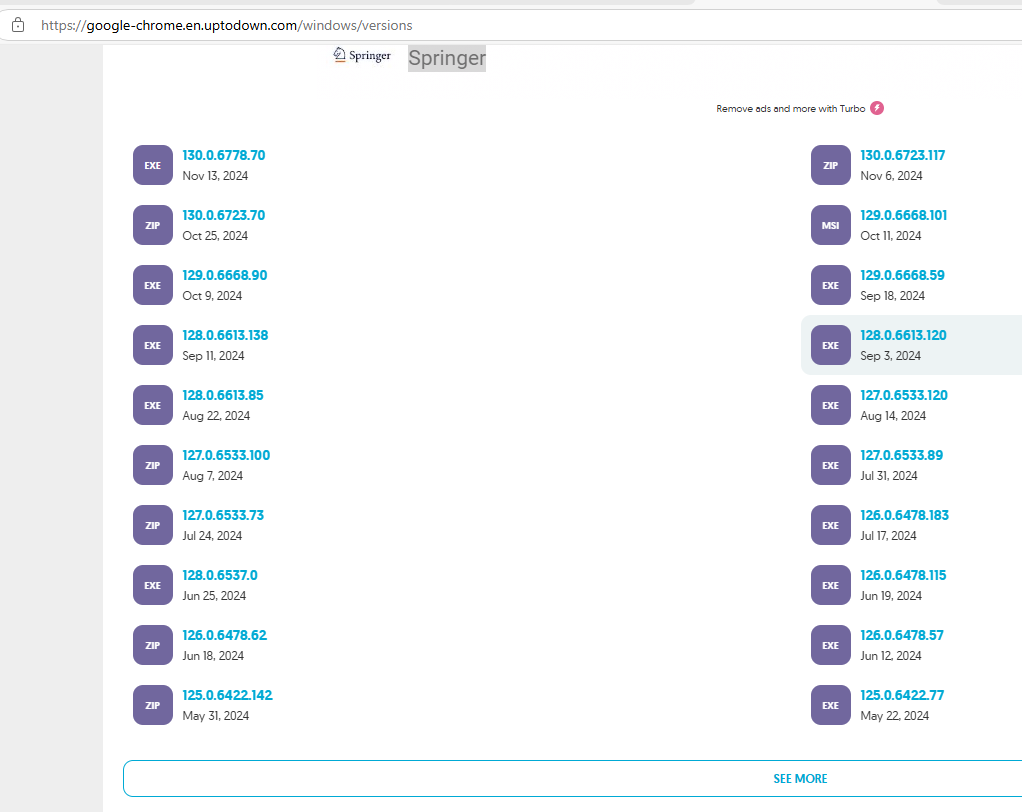The image size is (1022, 812).
Task: Click the site security lock icon
Action: (18, 25)
